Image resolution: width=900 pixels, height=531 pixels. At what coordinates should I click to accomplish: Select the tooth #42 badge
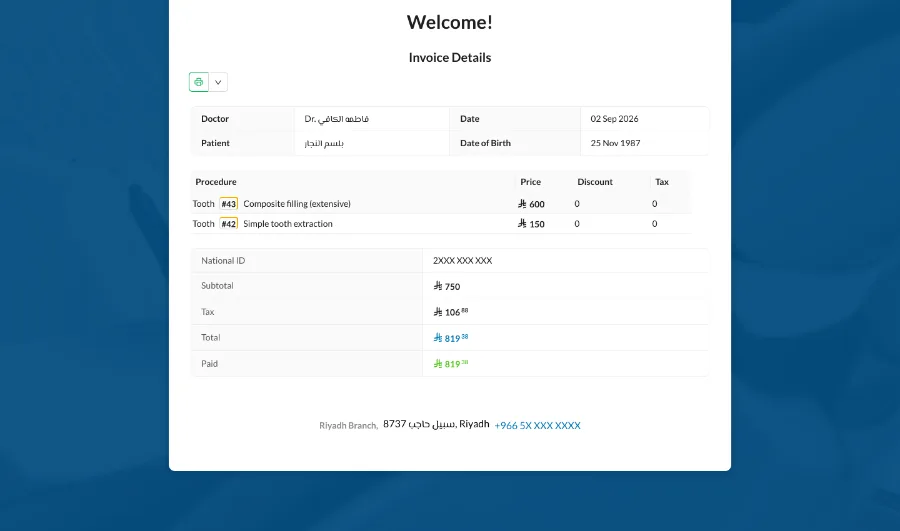click(228, 224)
